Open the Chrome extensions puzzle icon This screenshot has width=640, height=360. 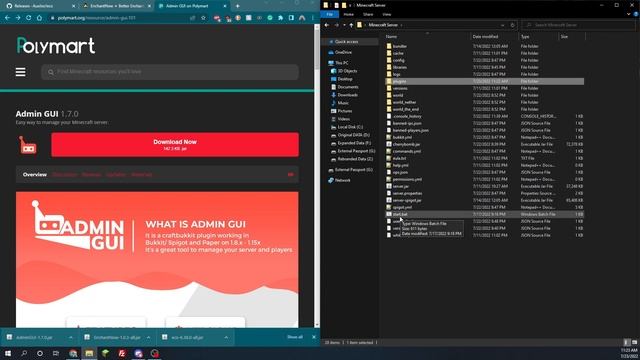[x=280, y=18]
